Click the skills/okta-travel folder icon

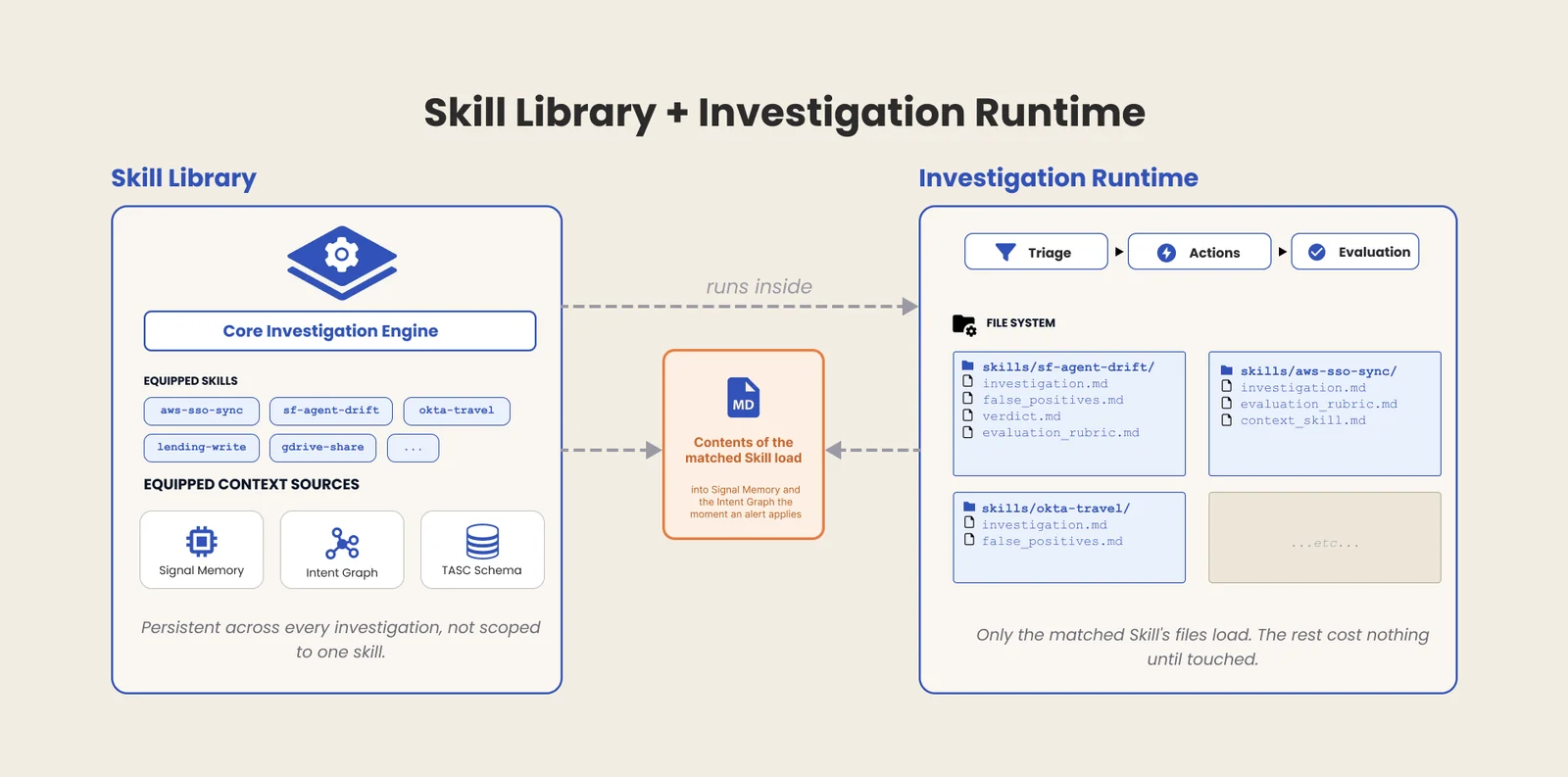[968, 507]
